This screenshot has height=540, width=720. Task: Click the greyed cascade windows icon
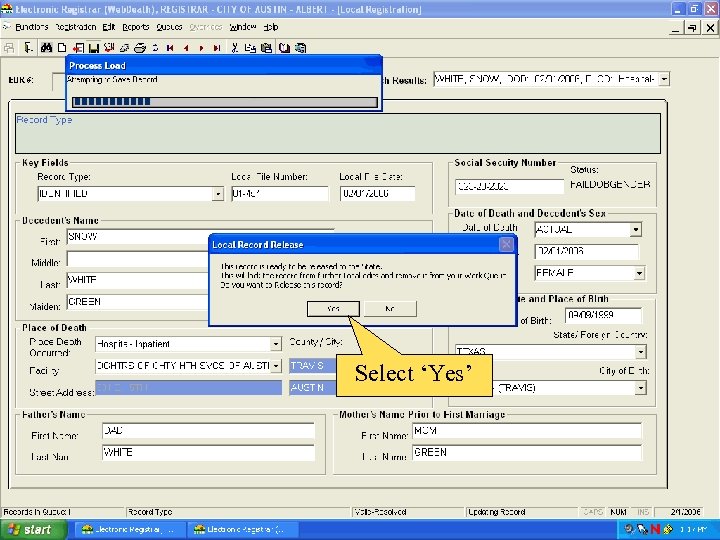(9, 48)
